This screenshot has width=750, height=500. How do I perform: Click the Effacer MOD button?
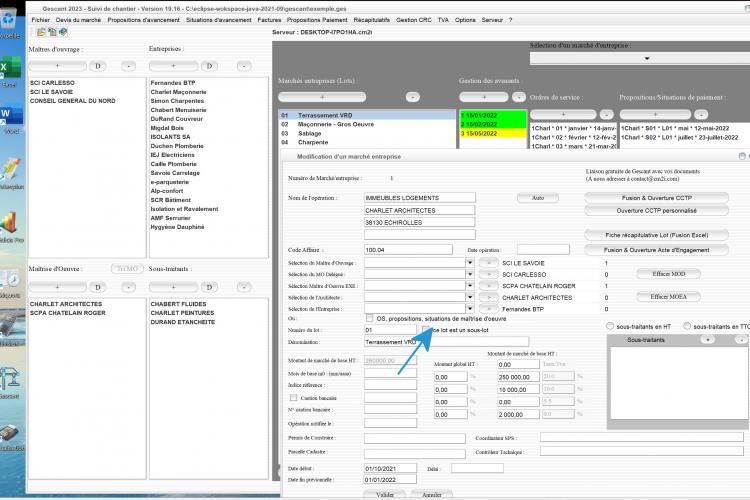669,274
